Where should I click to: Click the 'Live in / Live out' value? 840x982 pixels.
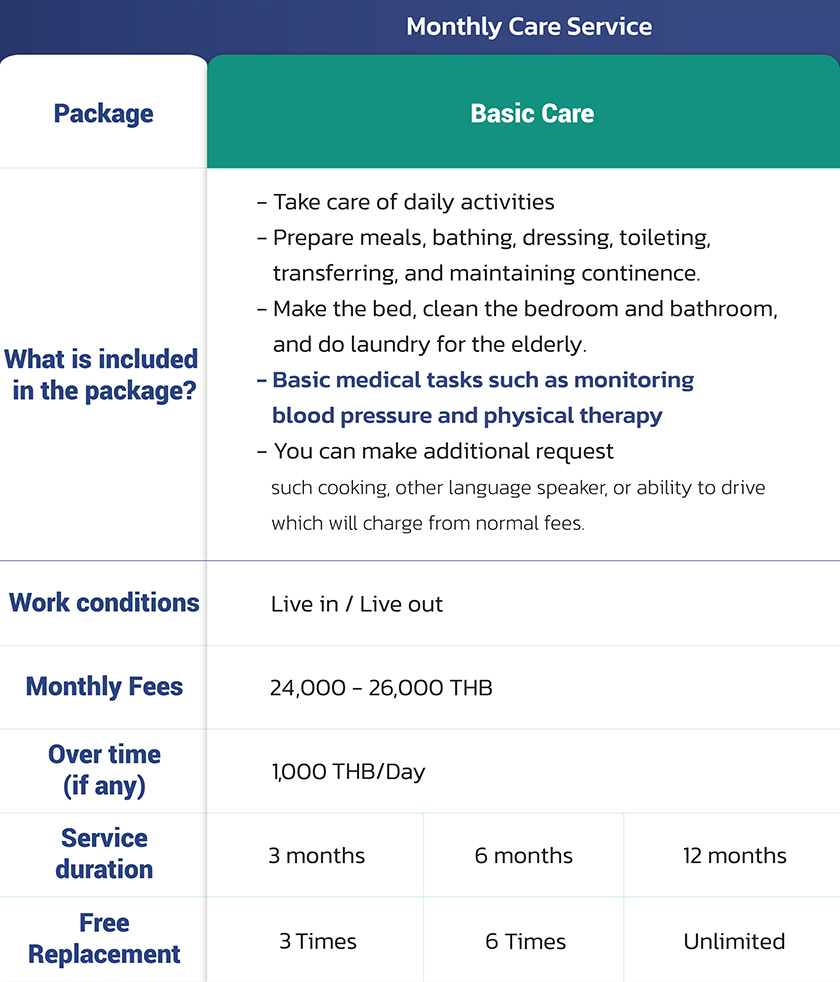pyautogui.click(x=357, y=604)
